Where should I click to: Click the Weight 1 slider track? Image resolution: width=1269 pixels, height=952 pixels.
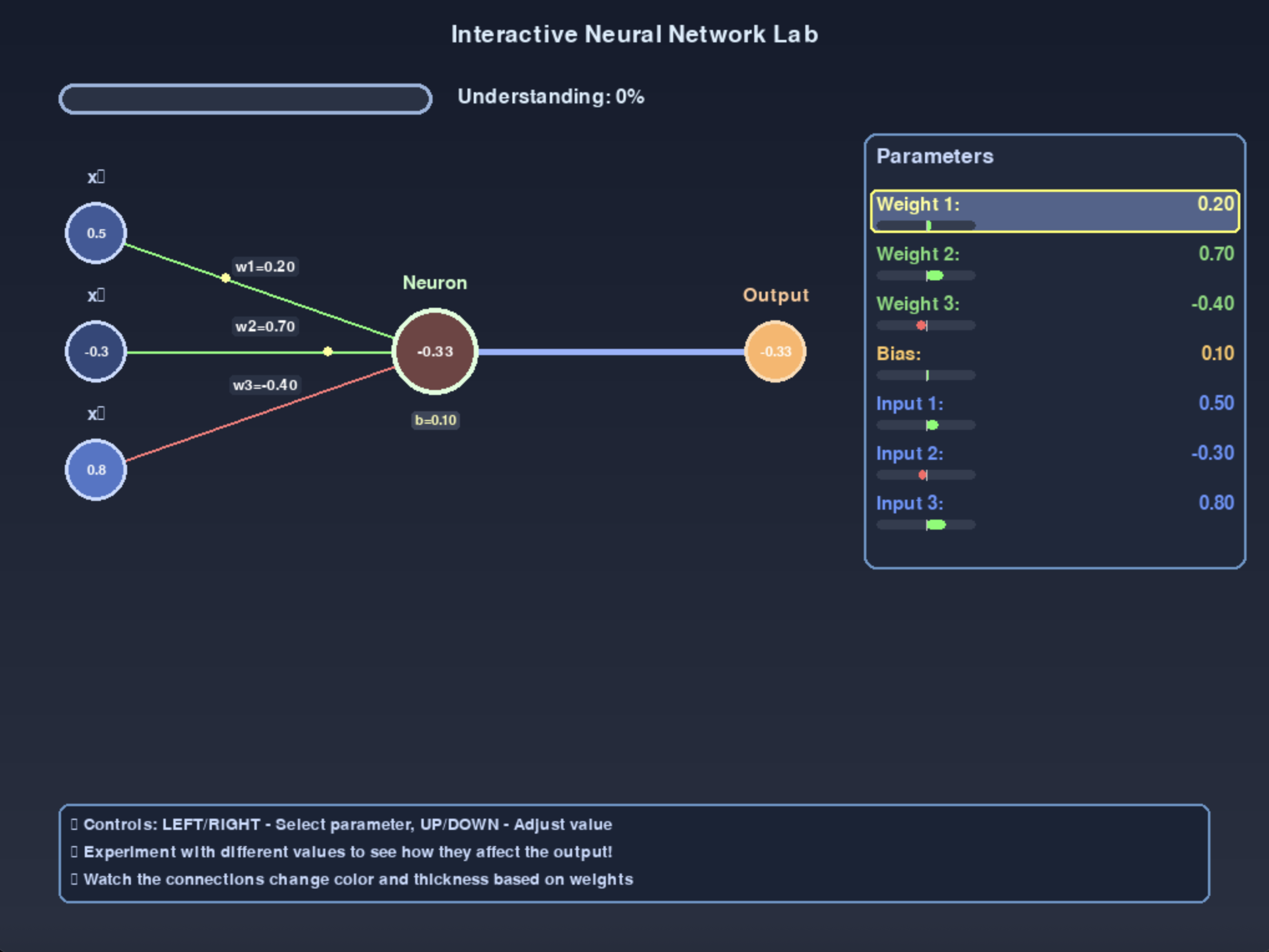pyautogui.click(x=926, y=226)
